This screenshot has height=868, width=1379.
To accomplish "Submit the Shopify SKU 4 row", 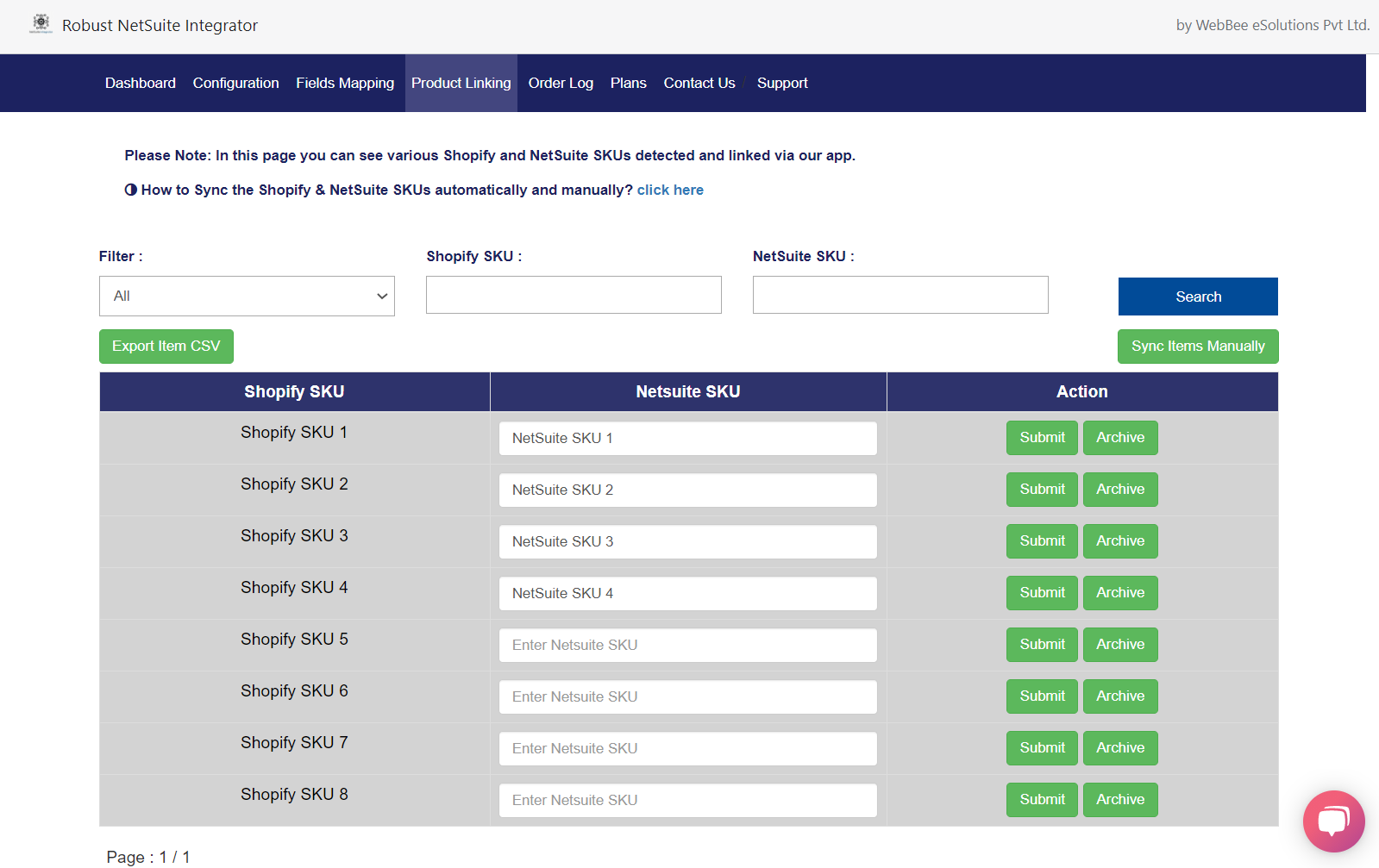I will point(1042,593).
